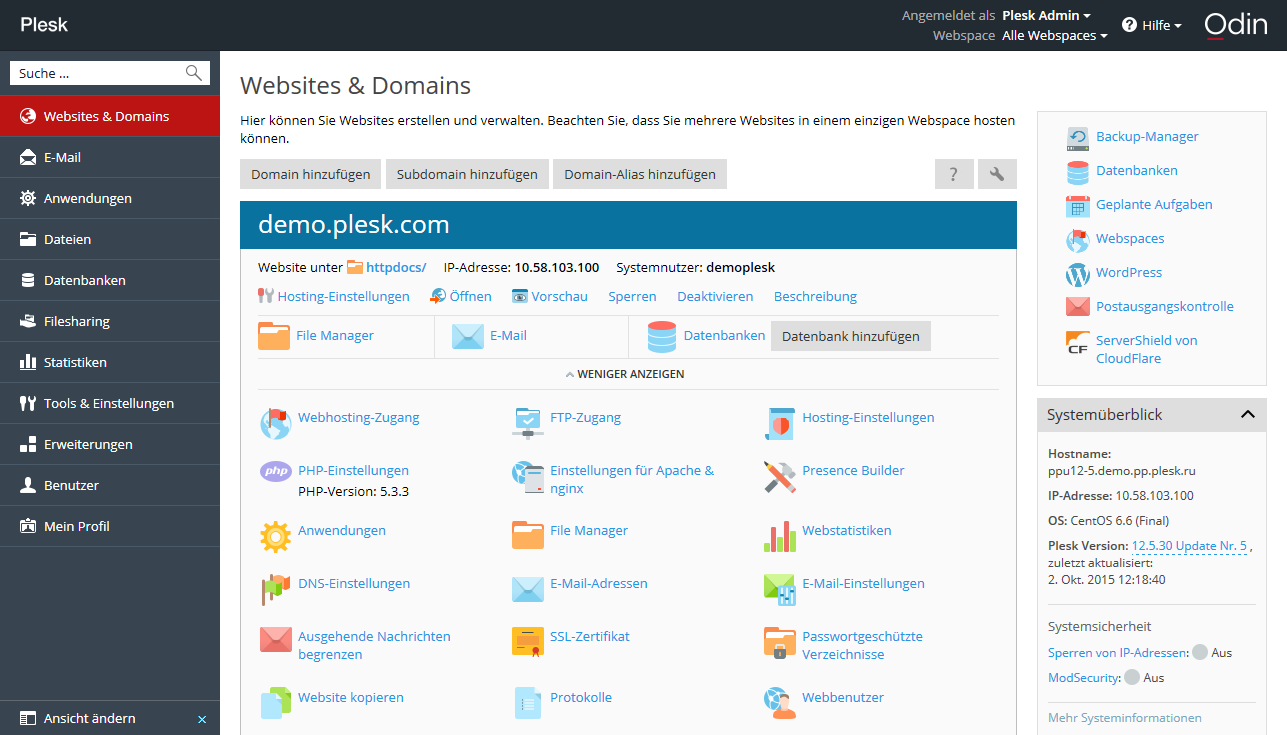Open the SSL-Zertifikat icon

527,642
